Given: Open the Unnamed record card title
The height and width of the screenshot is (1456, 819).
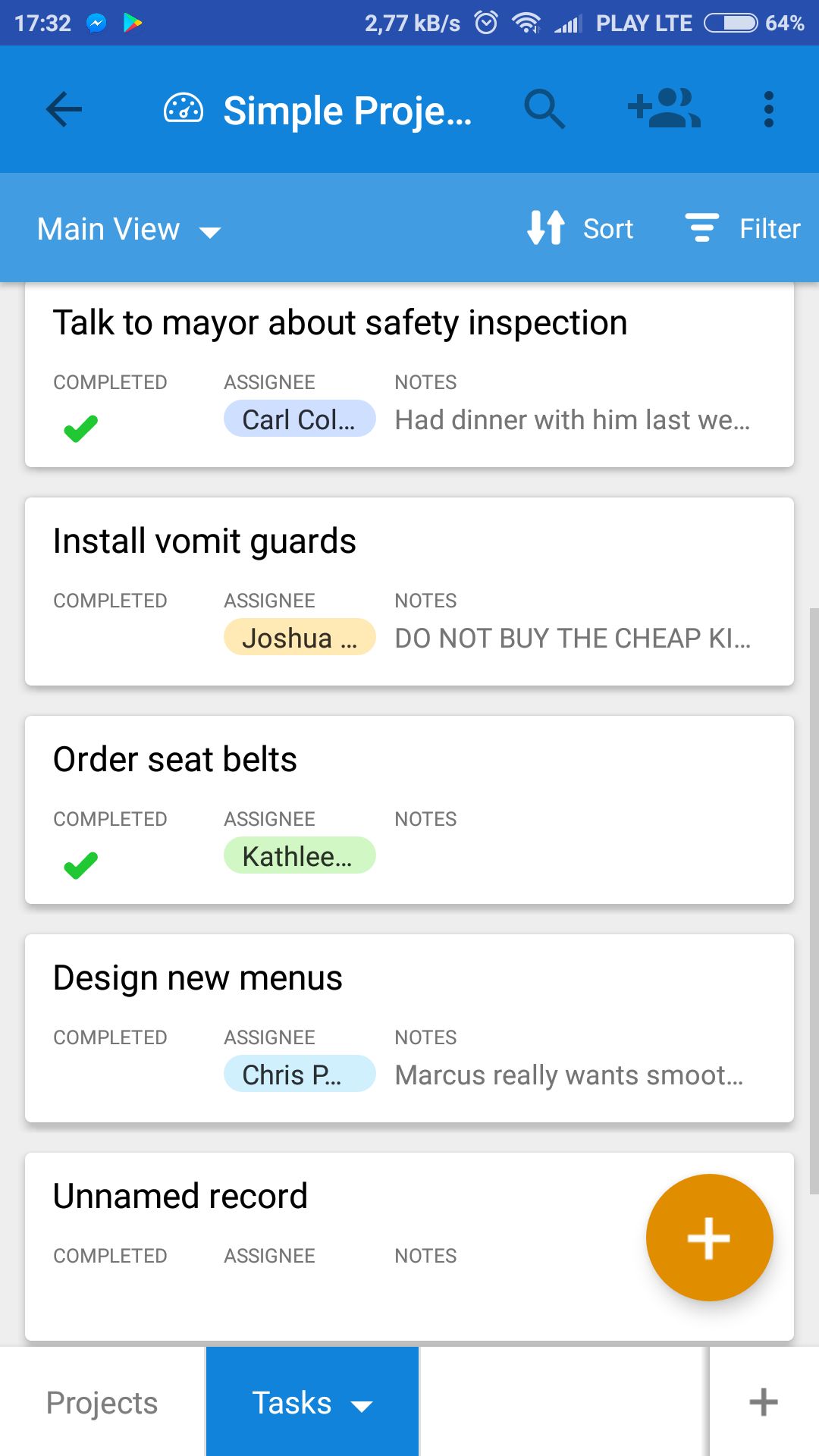Looking at the screenshot, I should 180,1196.
